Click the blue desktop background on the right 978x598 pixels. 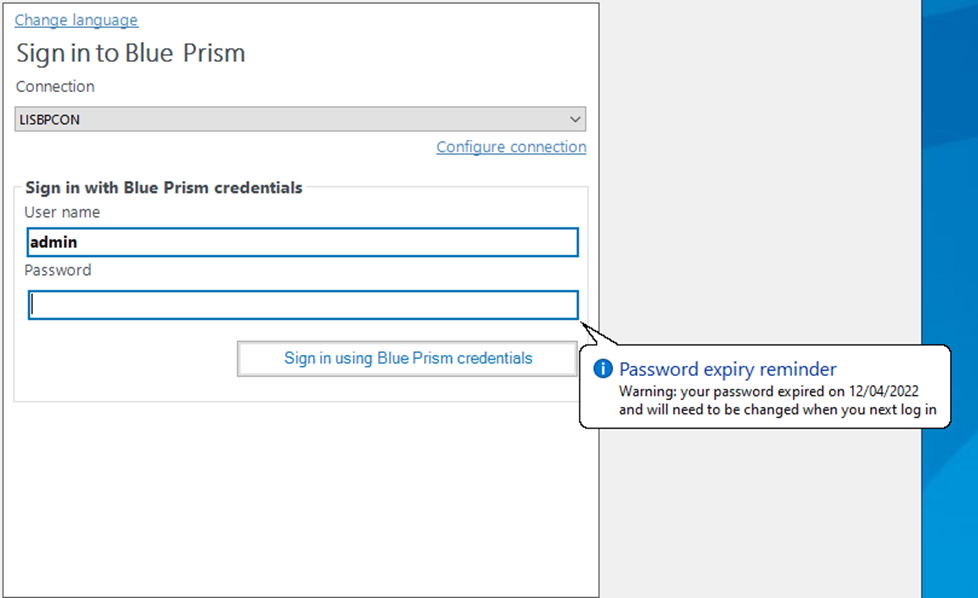pos(949,250)
